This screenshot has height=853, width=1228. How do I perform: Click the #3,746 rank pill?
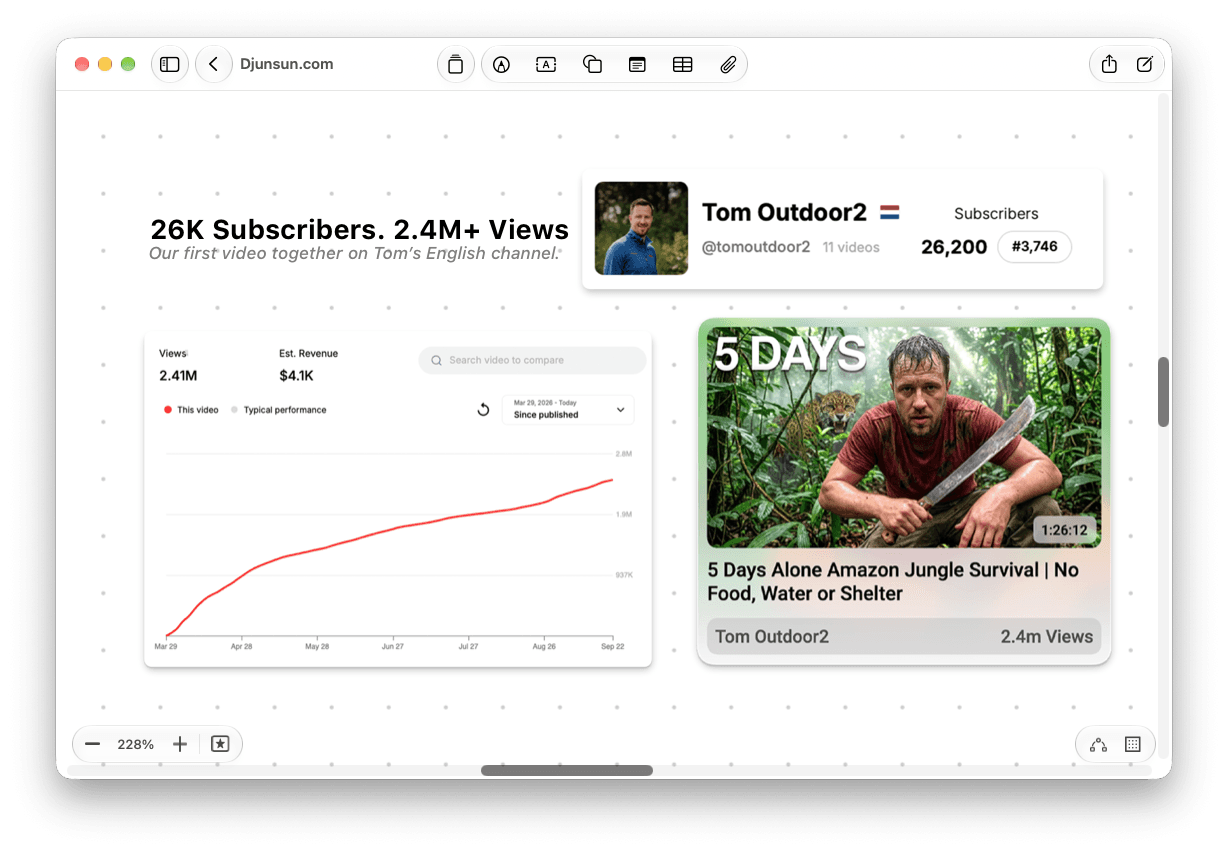point(1034,247)
